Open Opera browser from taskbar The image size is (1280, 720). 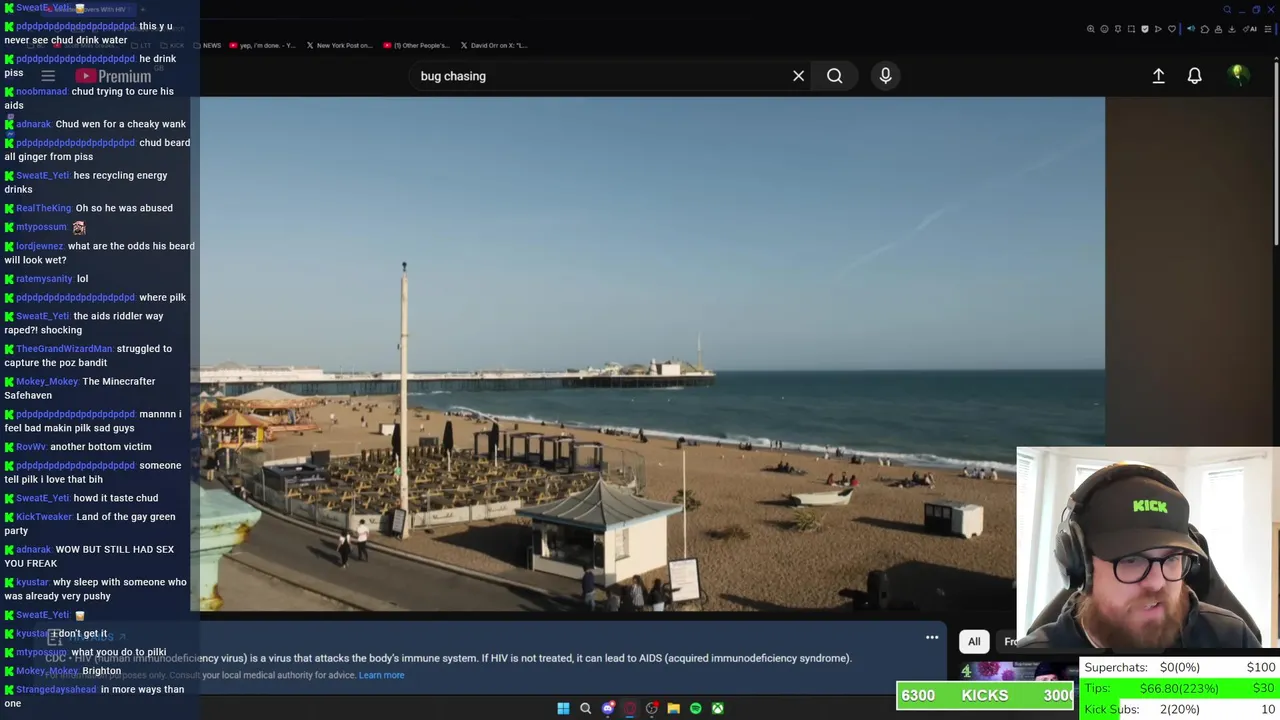pyautogui.click(x=629, y=708)
